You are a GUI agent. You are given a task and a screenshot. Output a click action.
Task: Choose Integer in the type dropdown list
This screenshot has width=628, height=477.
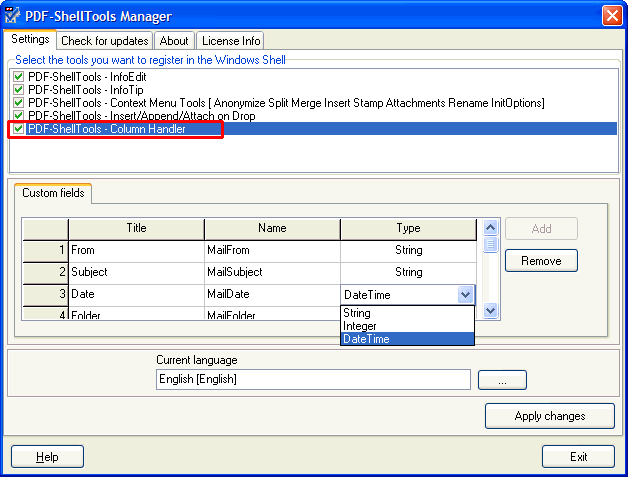click(x=407, y=326)
